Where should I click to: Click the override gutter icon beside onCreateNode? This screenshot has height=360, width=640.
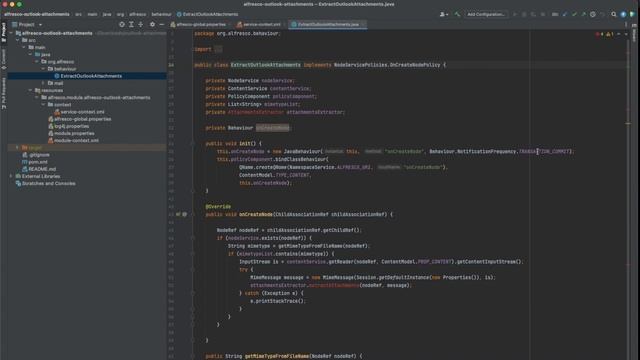pos(178,214)
